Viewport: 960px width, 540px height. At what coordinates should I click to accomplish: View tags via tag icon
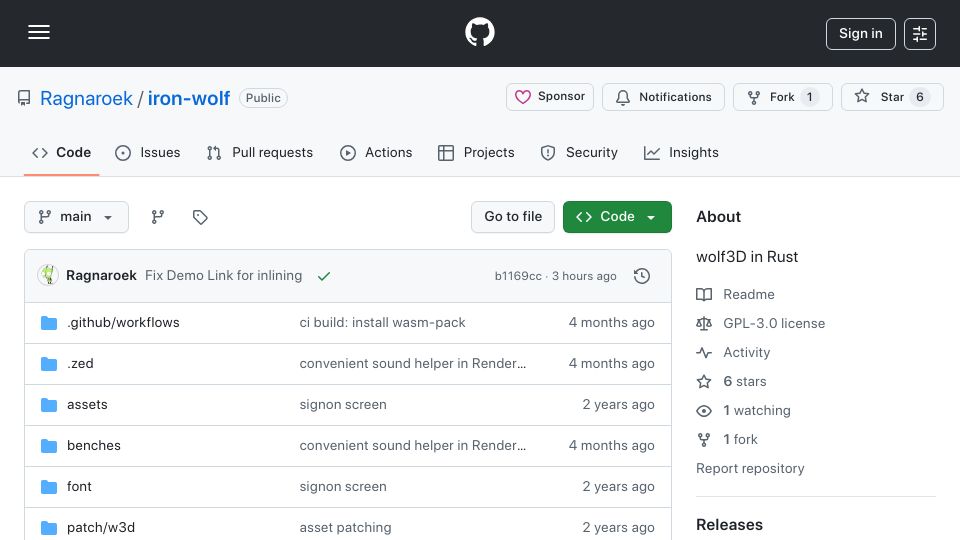[200, 217]
